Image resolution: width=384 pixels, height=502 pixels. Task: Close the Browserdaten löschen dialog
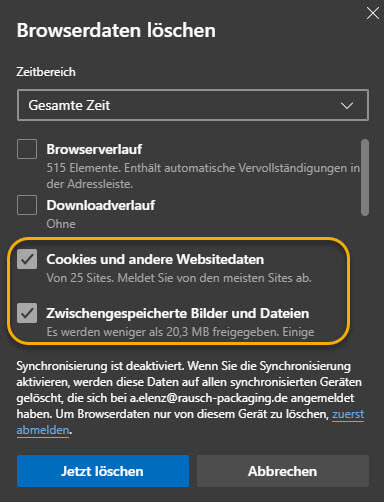(x=373, y=14)
